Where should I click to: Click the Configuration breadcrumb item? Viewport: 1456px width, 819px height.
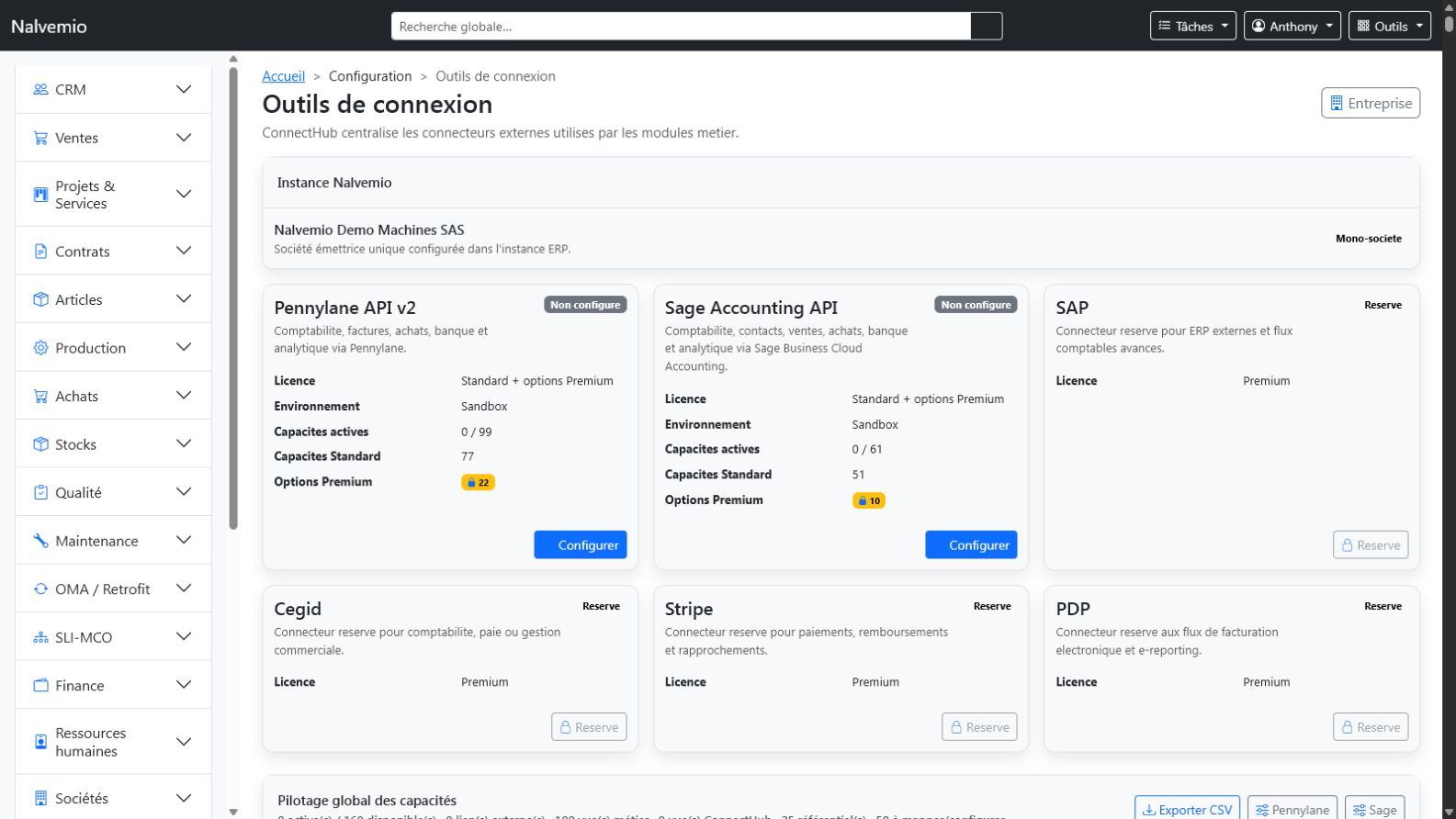point(370,76)
